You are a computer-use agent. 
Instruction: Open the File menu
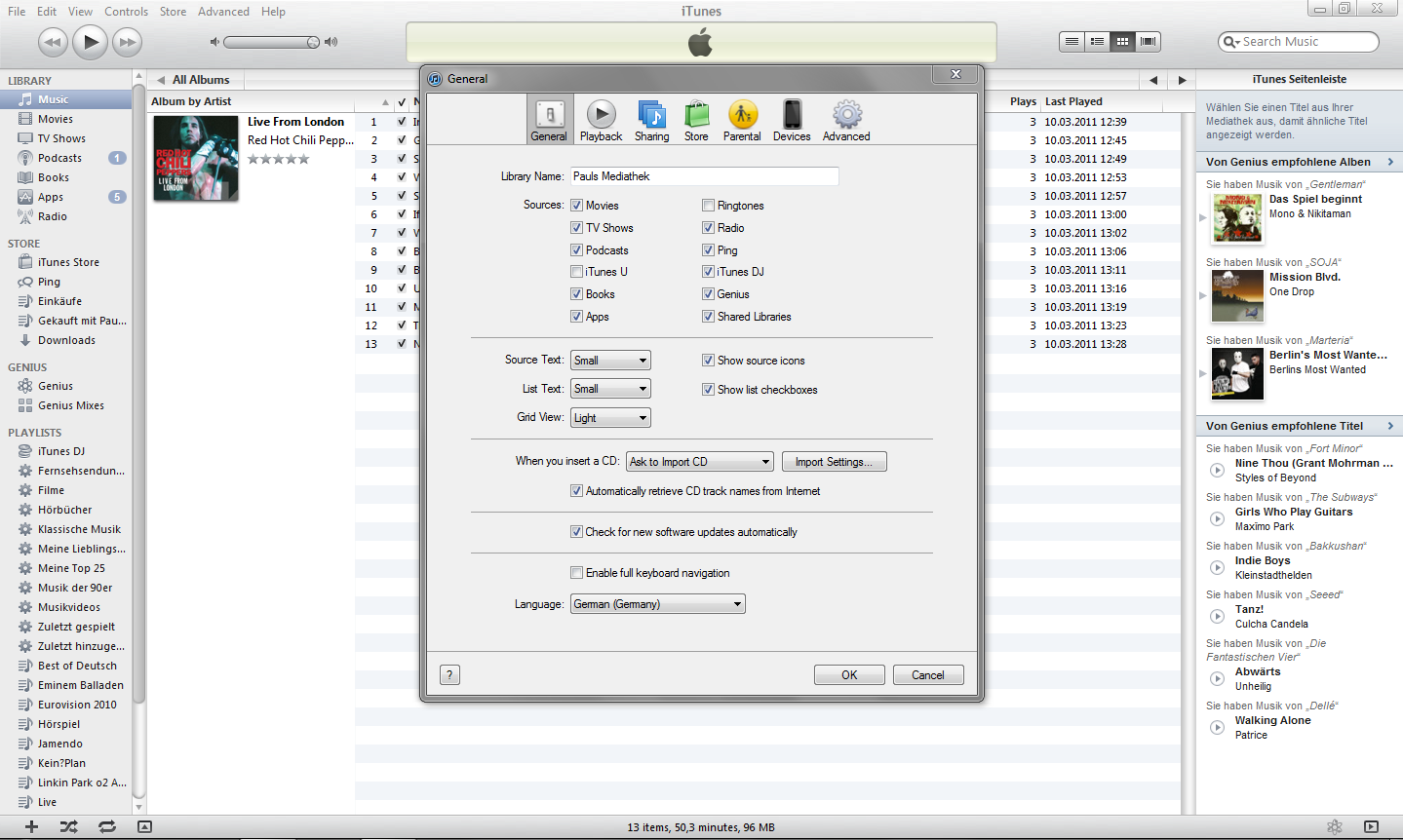[x=17, y=12]
